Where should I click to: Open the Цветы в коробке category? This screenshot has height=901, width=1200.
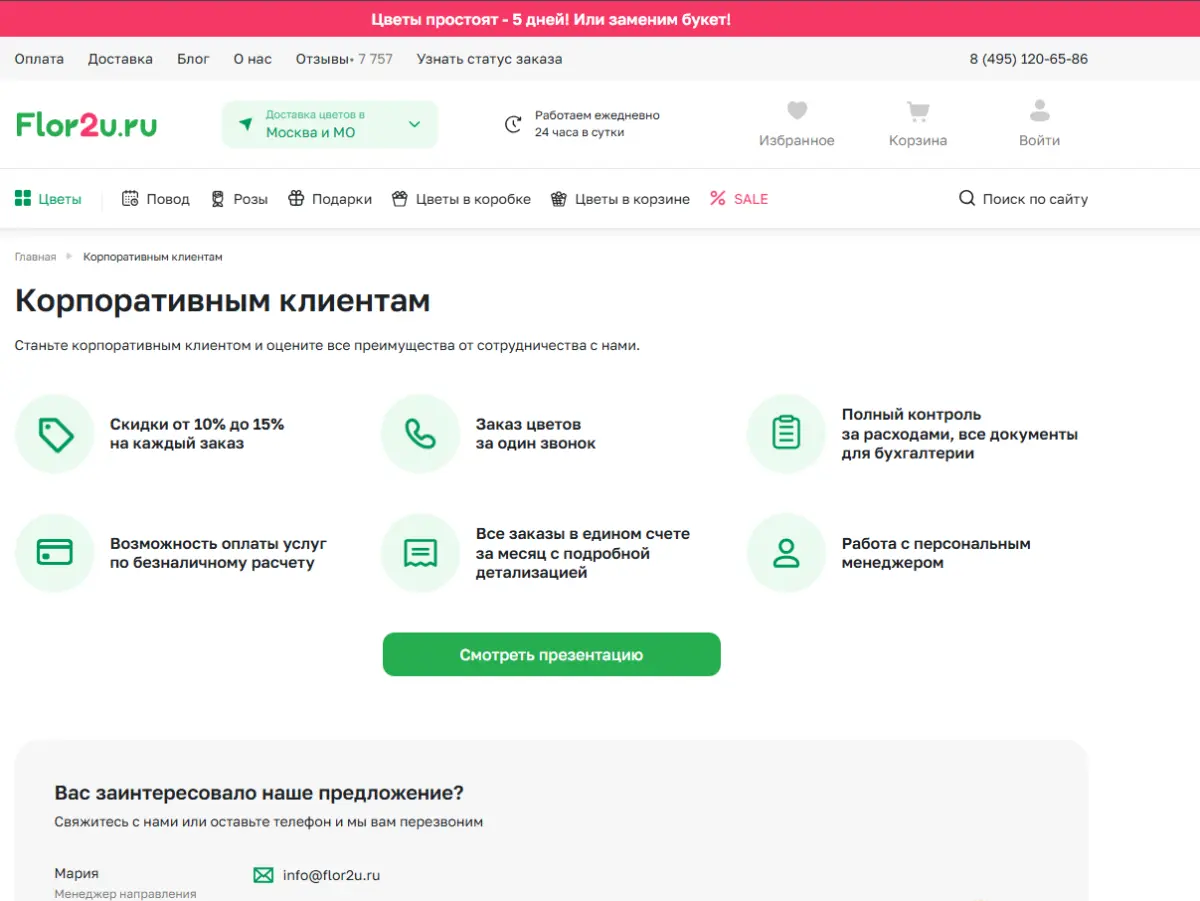pos(461,199)
